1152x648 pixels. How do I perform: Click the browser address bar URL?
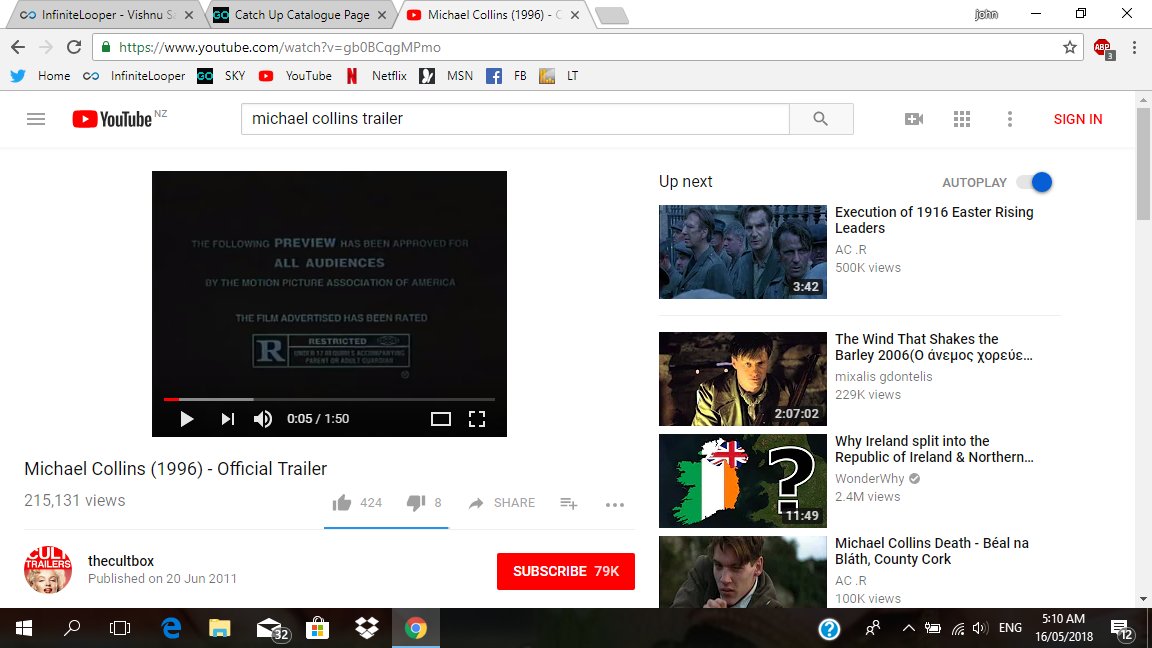click(279, 47)
